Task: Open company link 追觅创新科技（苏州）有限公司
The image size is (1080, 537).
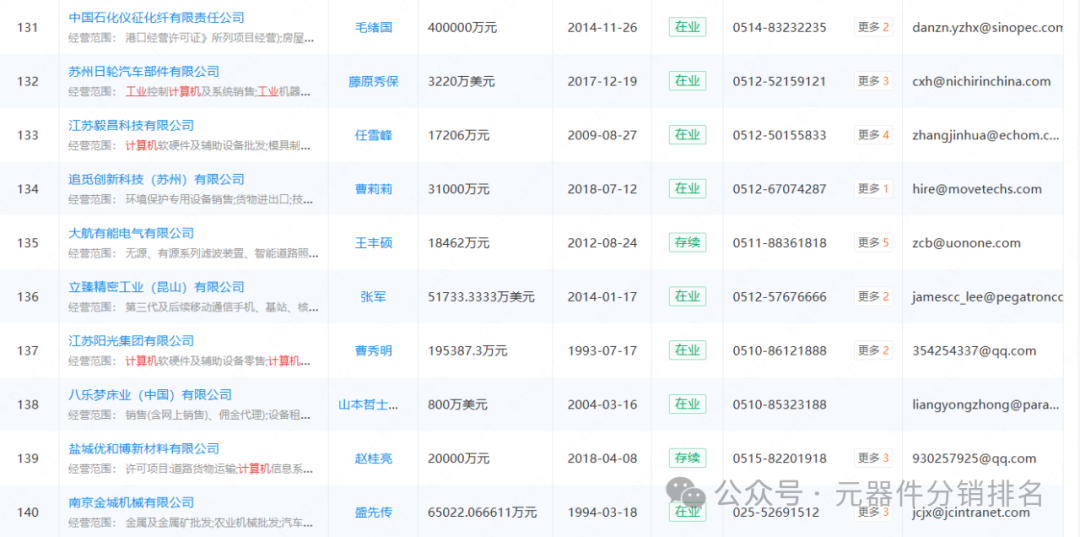Action: pyautogui.click(x=156, y=179)
